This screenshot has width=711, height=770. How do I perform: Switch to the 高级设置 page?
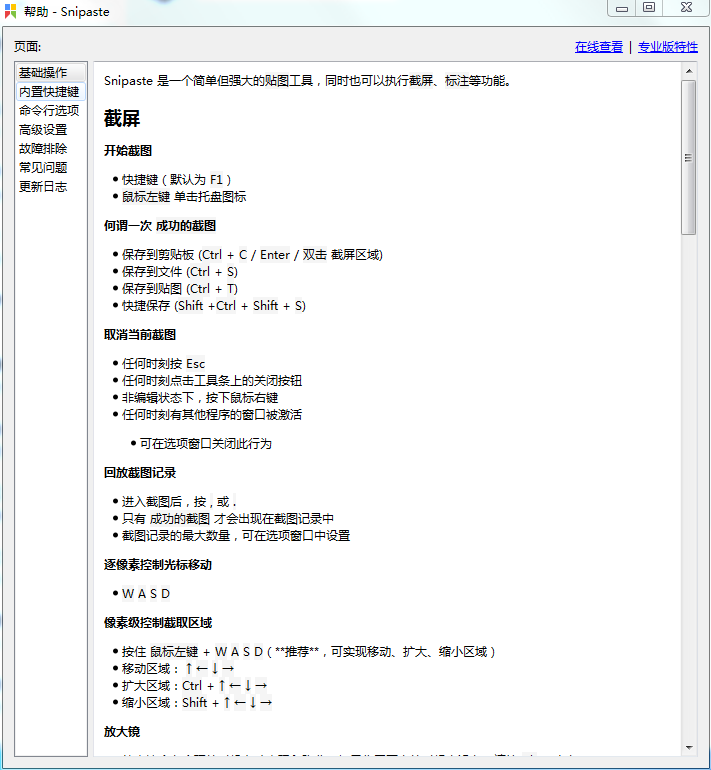coord(43,130)
